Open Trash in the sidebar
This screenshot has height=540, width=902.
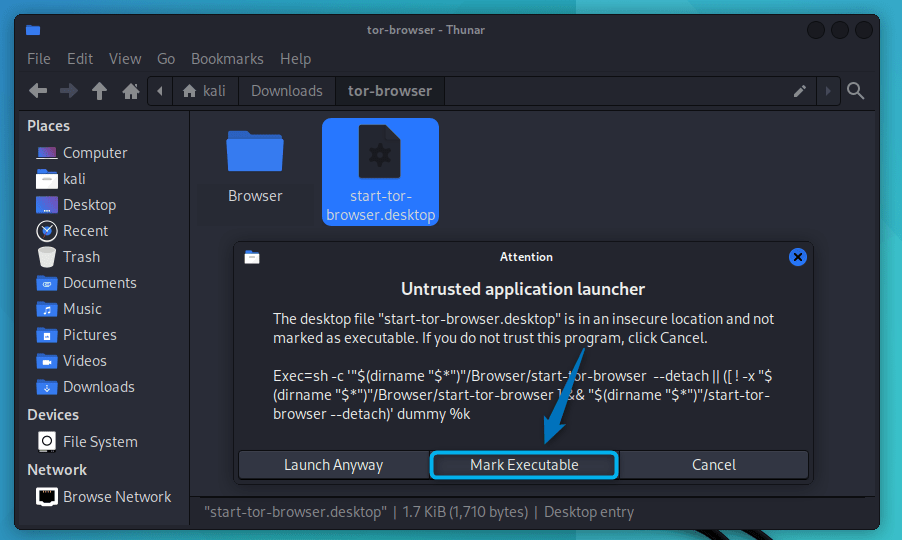tap(81, 256)
